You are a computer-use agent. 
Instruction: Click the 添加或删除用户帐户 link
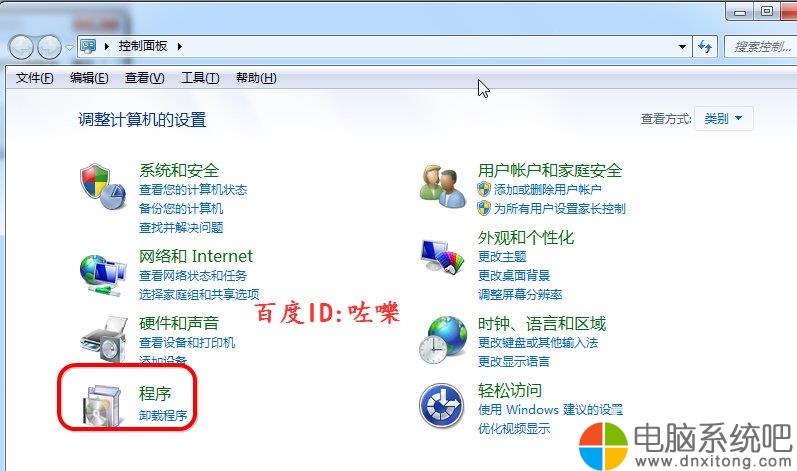pos(547,190)
